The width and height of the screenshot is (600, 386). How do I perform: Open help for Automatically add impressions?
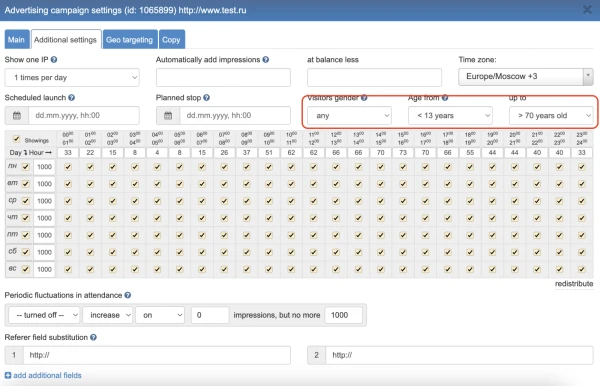click(266, 60)
